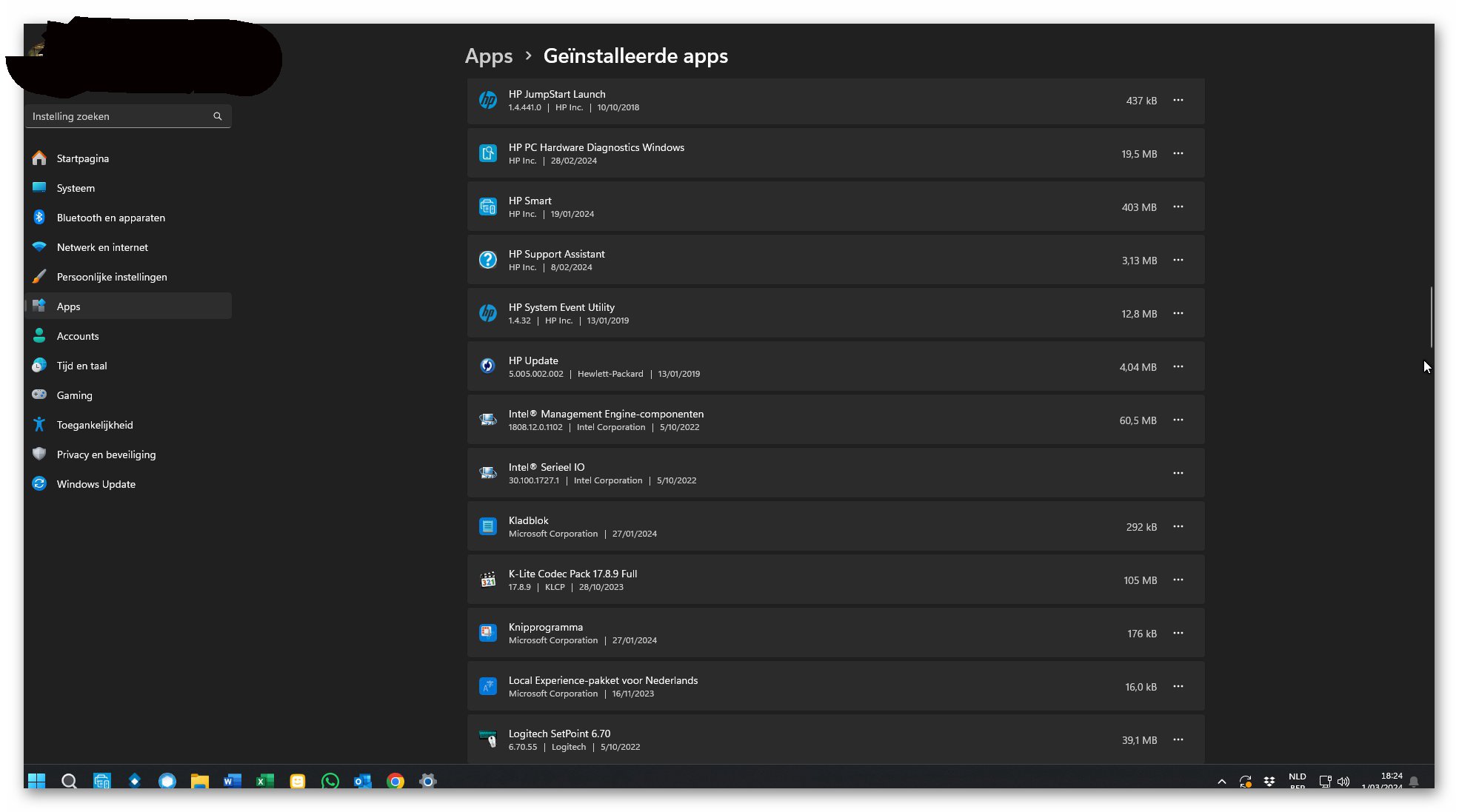This screenshot has width=1459, height=812.
Task: Open Windows Update settings section
Action: (96, 484)
